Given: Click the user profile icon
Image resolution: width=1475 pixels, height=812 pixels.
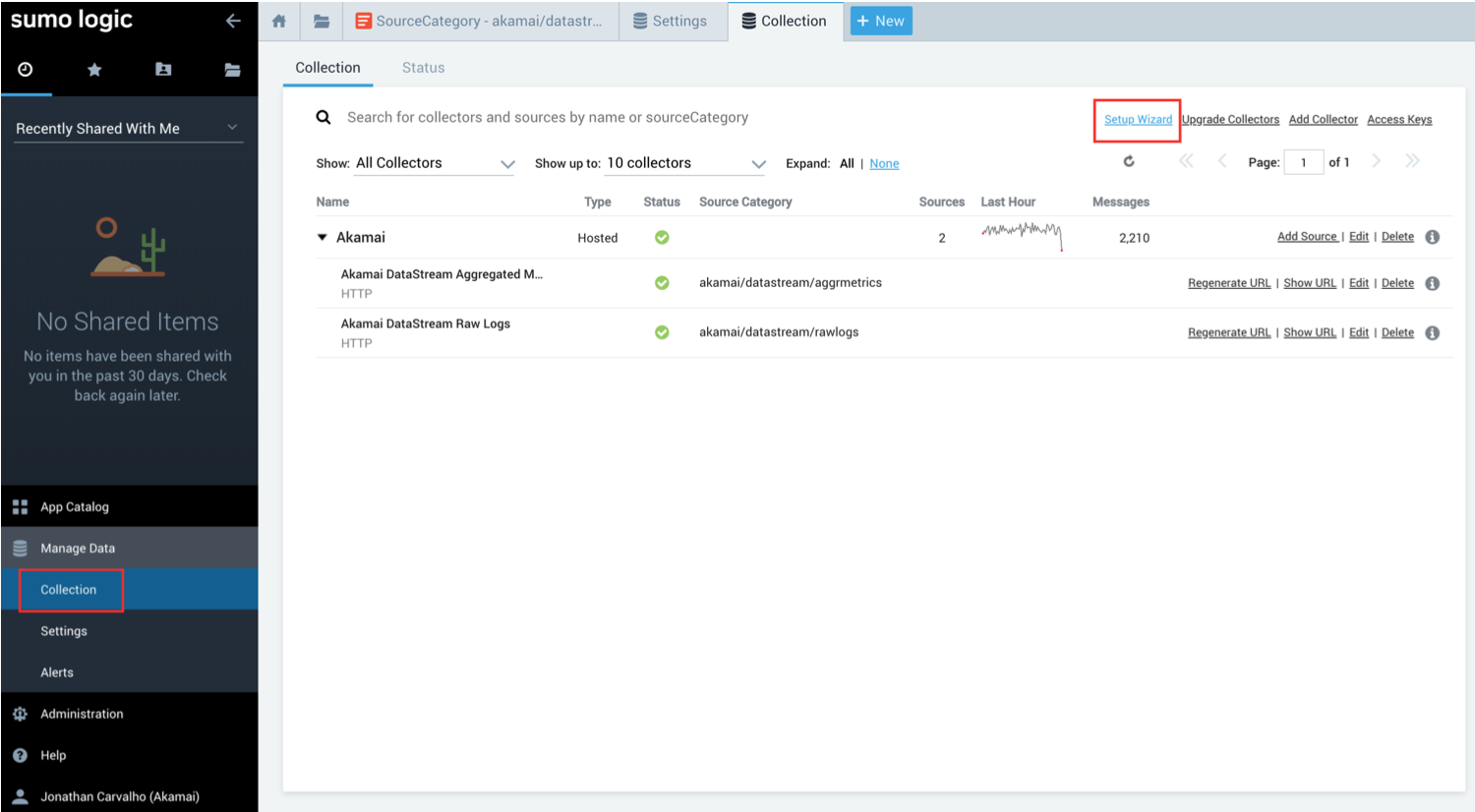Looking at the screenshot, I should click(x=20, y=796).
